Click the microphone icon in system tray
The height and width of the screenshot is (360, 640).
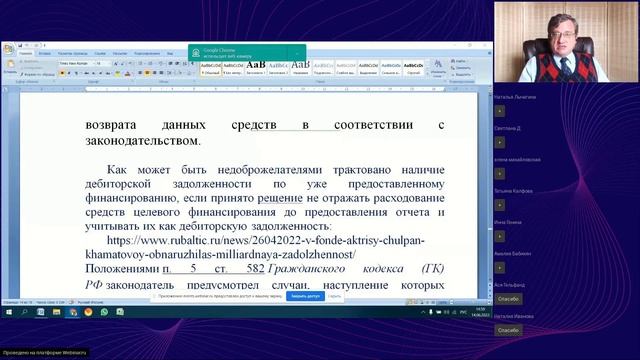click(x=431, y=312)
